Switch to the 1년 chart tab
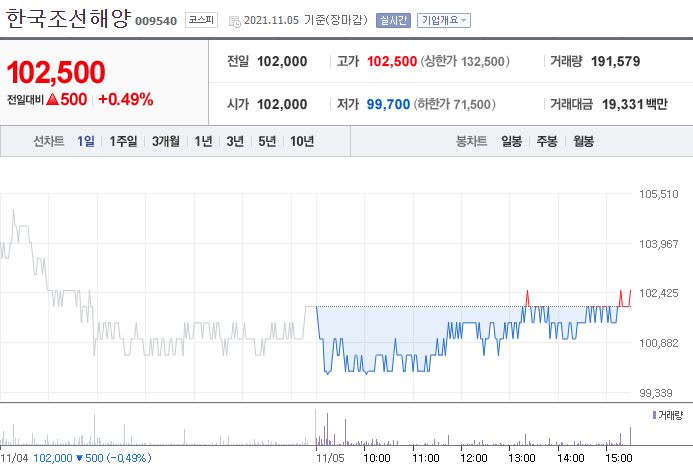Image resolution: width=693 pixels, height=476 pixels. pos(203,141)
